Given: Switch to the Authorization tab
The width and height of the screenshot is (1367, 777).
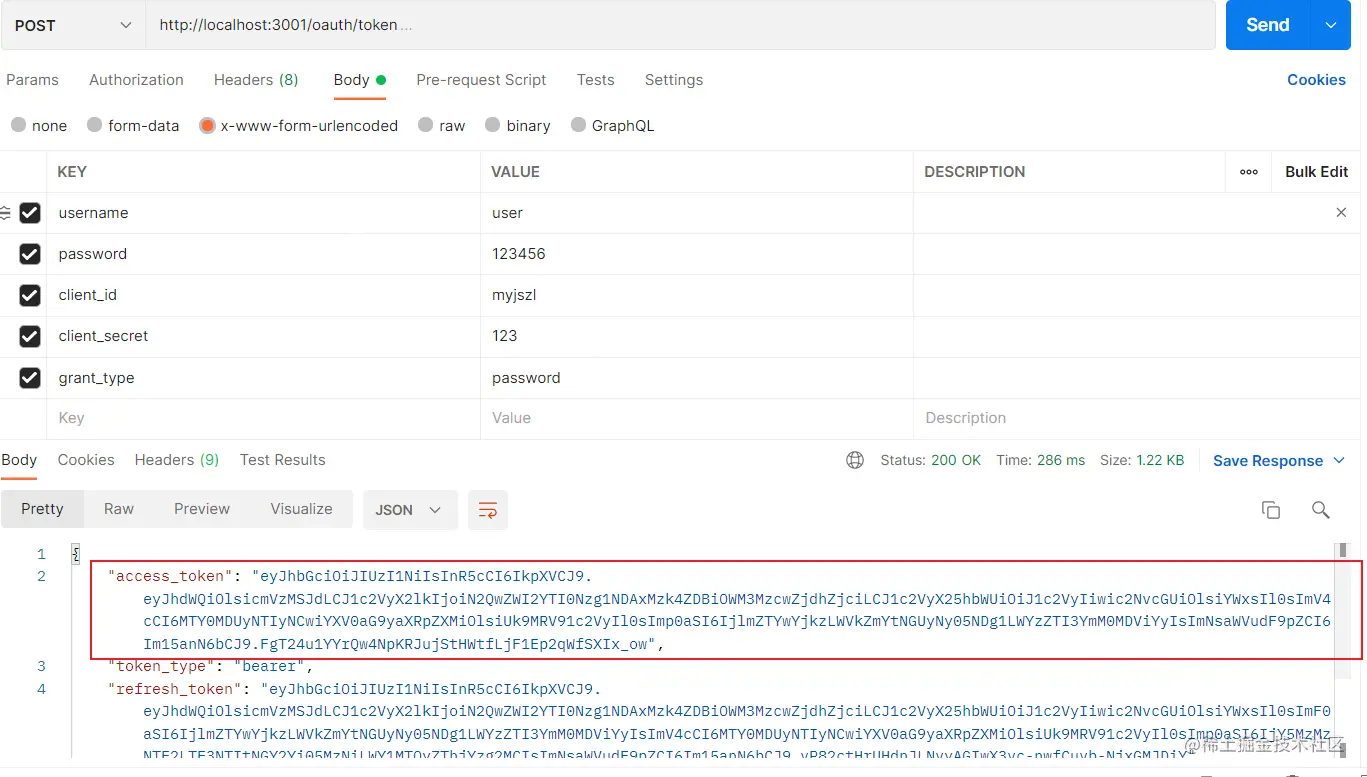Looking at the screenshot, I should tap(136, 80).
